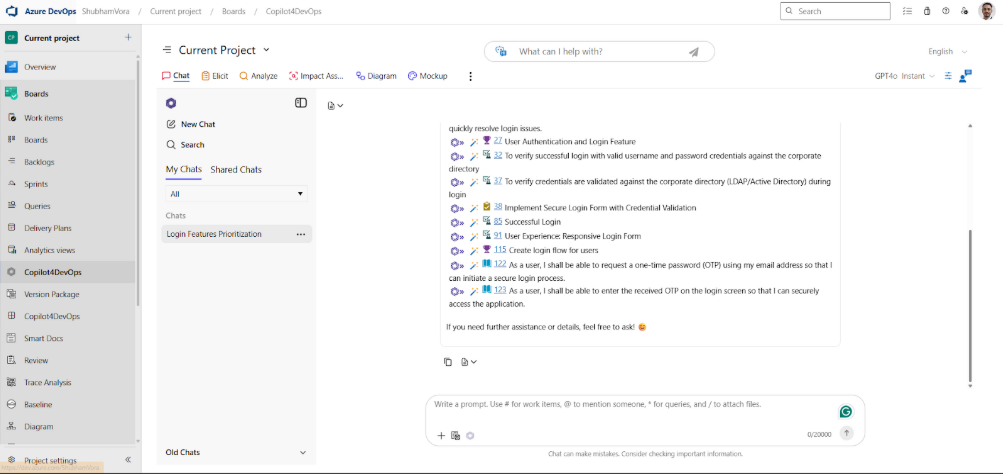Click the gear action icon for item 91

pyautogui.click(x=457, y=237)
